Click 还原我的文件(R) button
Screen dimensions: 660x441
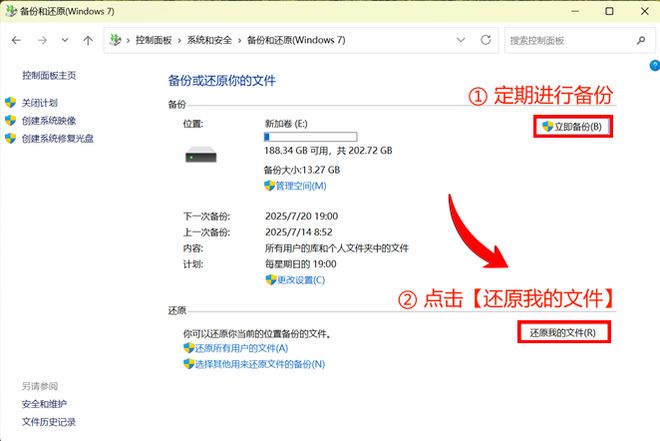pos(563,332)
